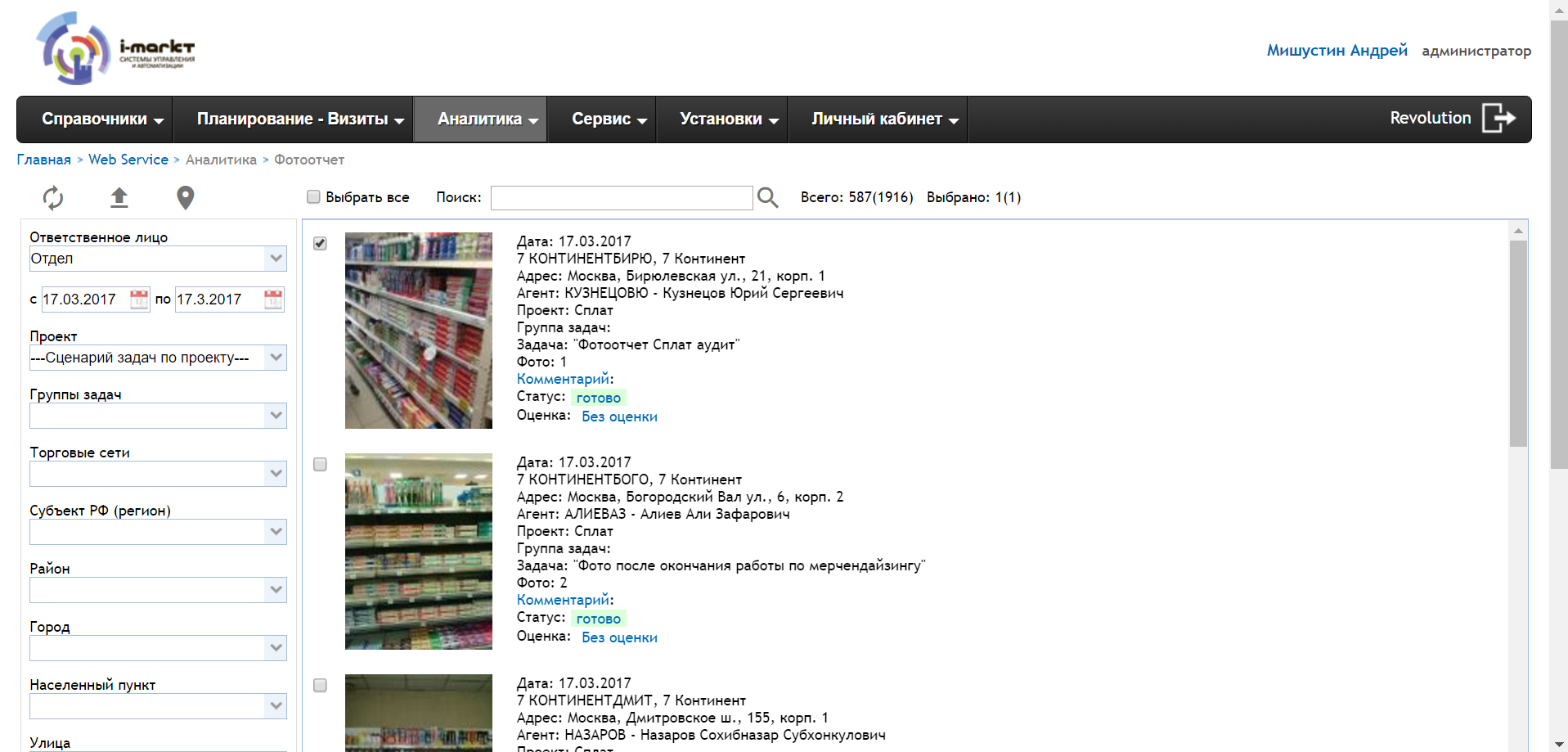This screenshot has height=752, width=1568.
Task: Click готово status of 7 КОНТИНЕНТБИРЮ report
Action: point(599,398)
